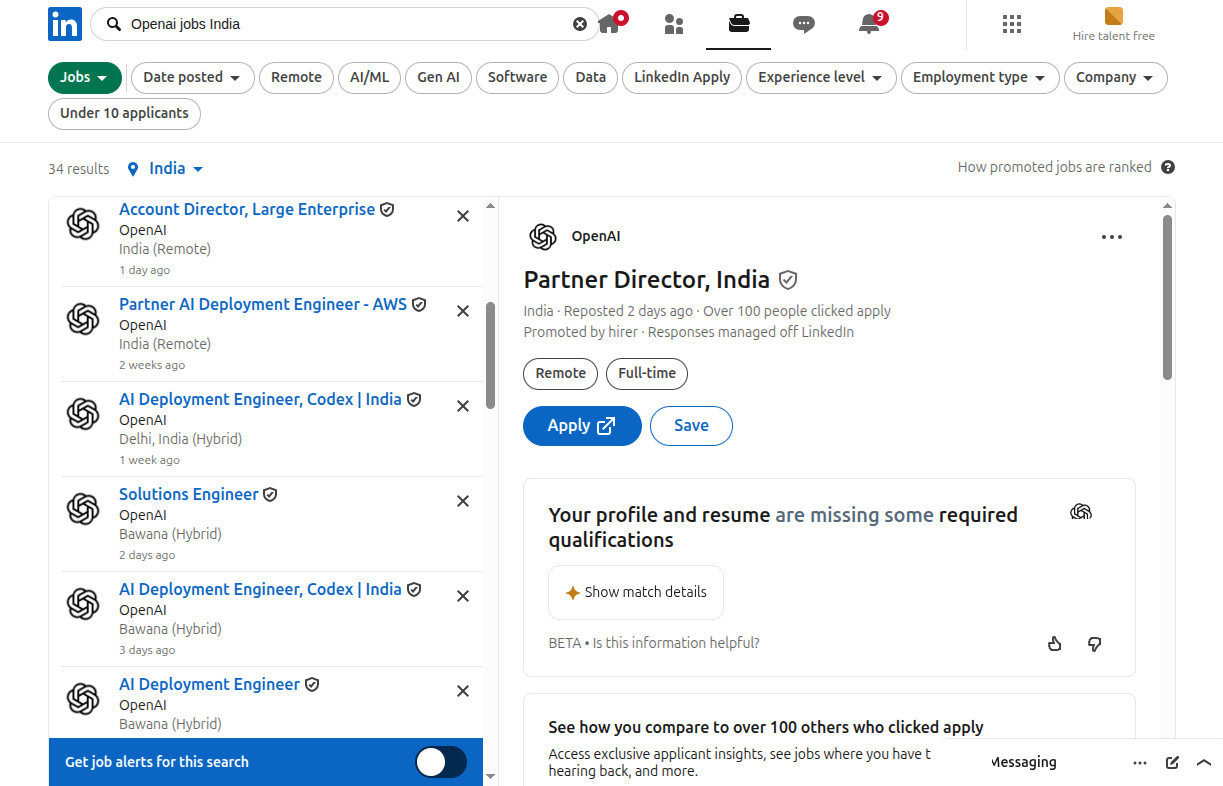Click the job list scroll down arrow
This screenshot has width=1223, height=786.
tap(490, 776)
